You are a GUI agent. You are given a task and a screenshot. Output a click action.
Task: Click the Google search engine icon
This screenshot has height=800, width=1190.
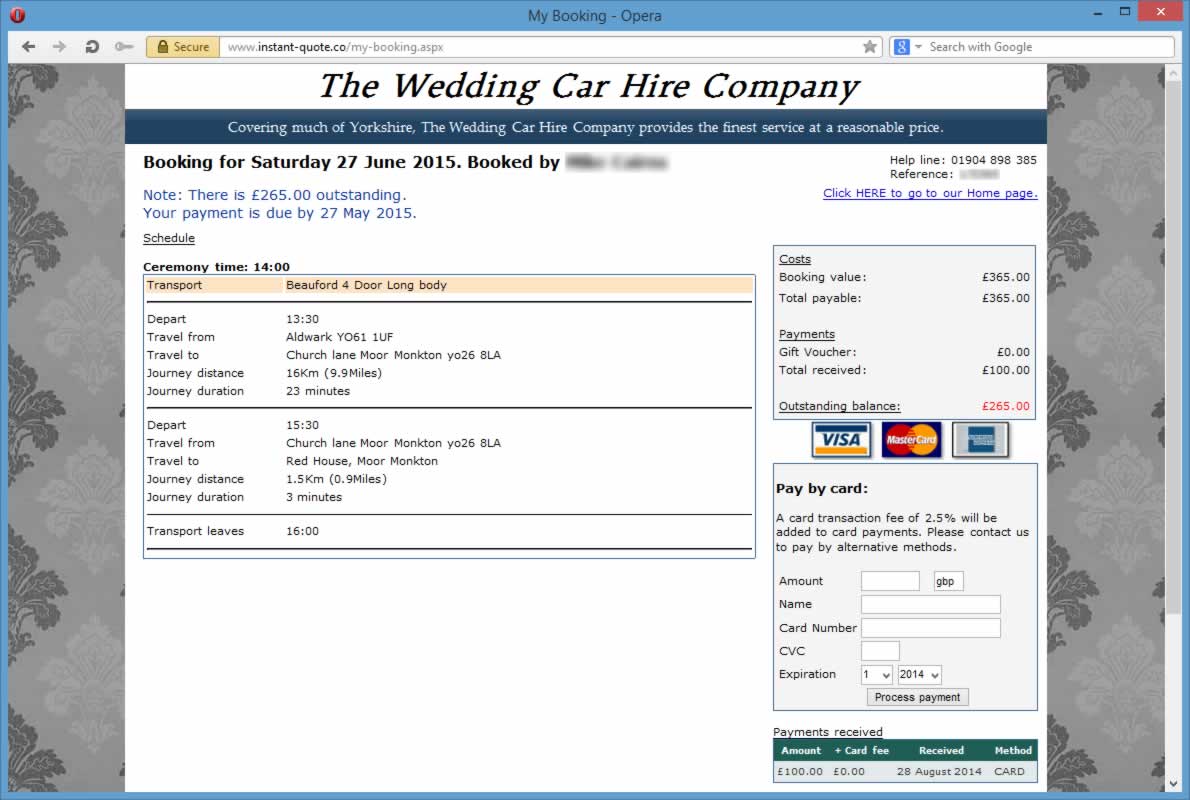coord(902,47)
